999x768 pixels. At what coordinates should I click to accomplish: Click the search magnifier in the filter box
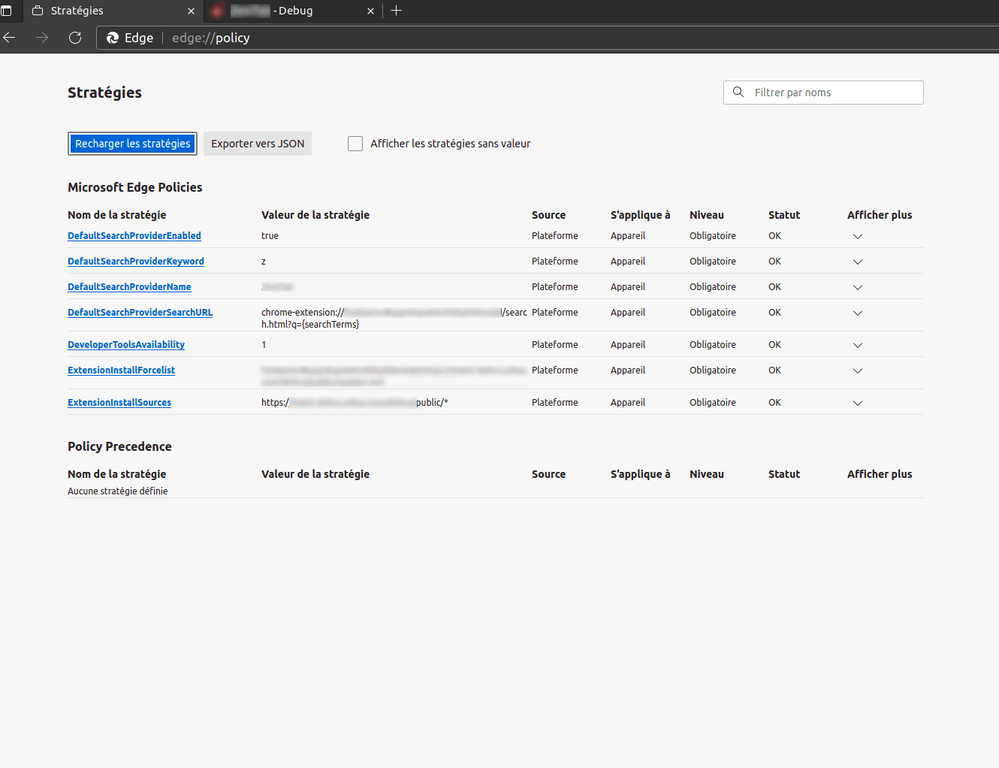click(738, 92)
